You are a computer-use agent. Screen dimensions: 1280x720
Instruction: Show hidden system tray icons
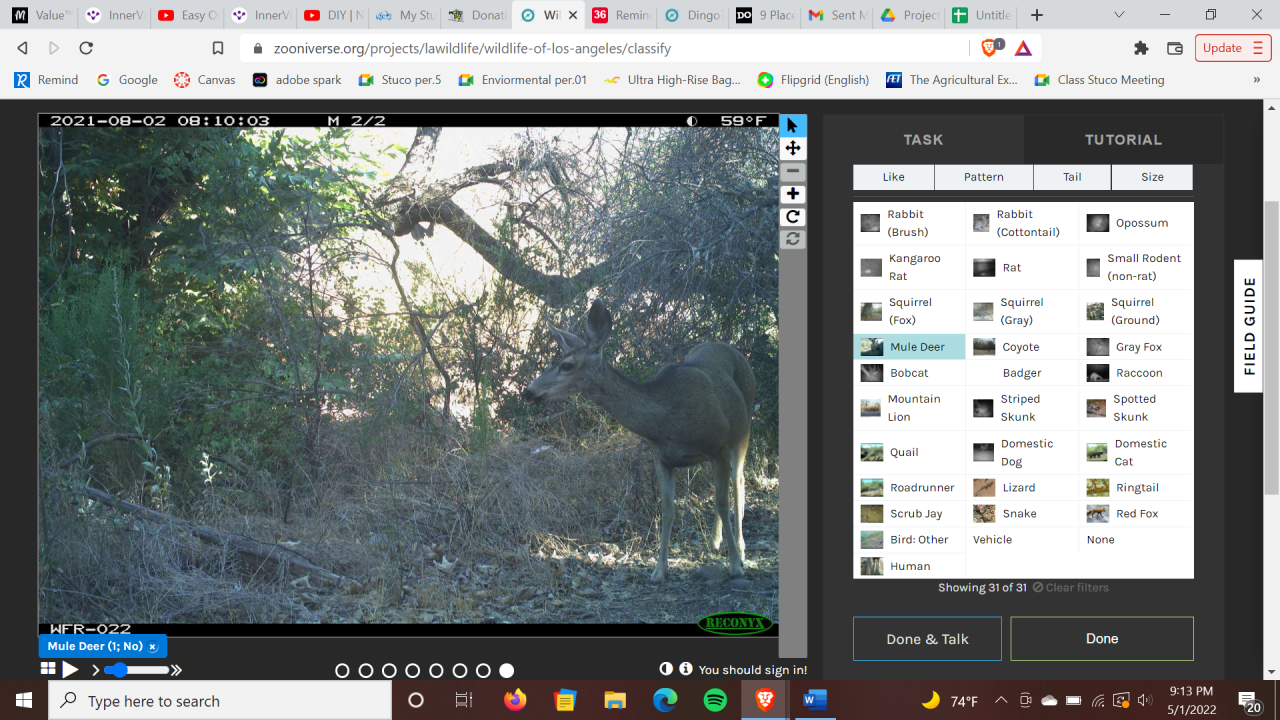click(1001, 700)
